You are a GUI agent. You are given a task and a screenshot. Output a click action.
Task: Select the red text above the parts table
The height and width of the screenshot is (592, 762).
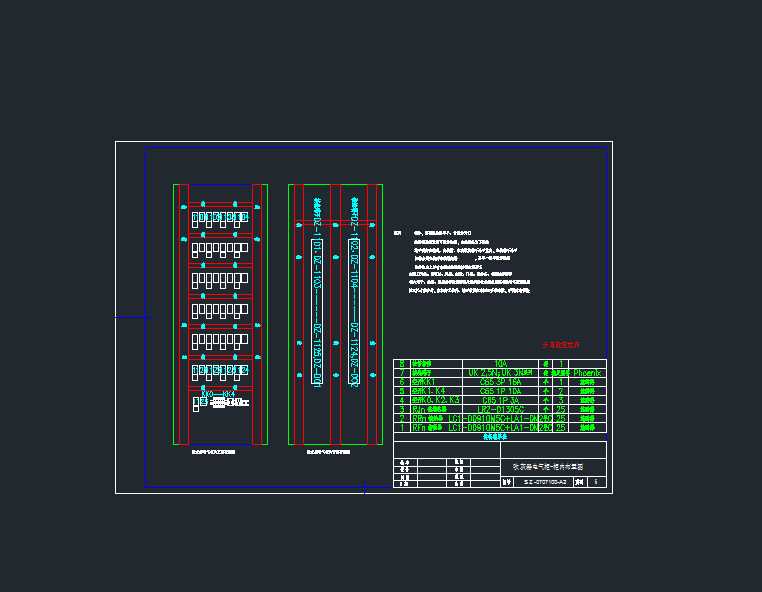click(x=561, y=344)
